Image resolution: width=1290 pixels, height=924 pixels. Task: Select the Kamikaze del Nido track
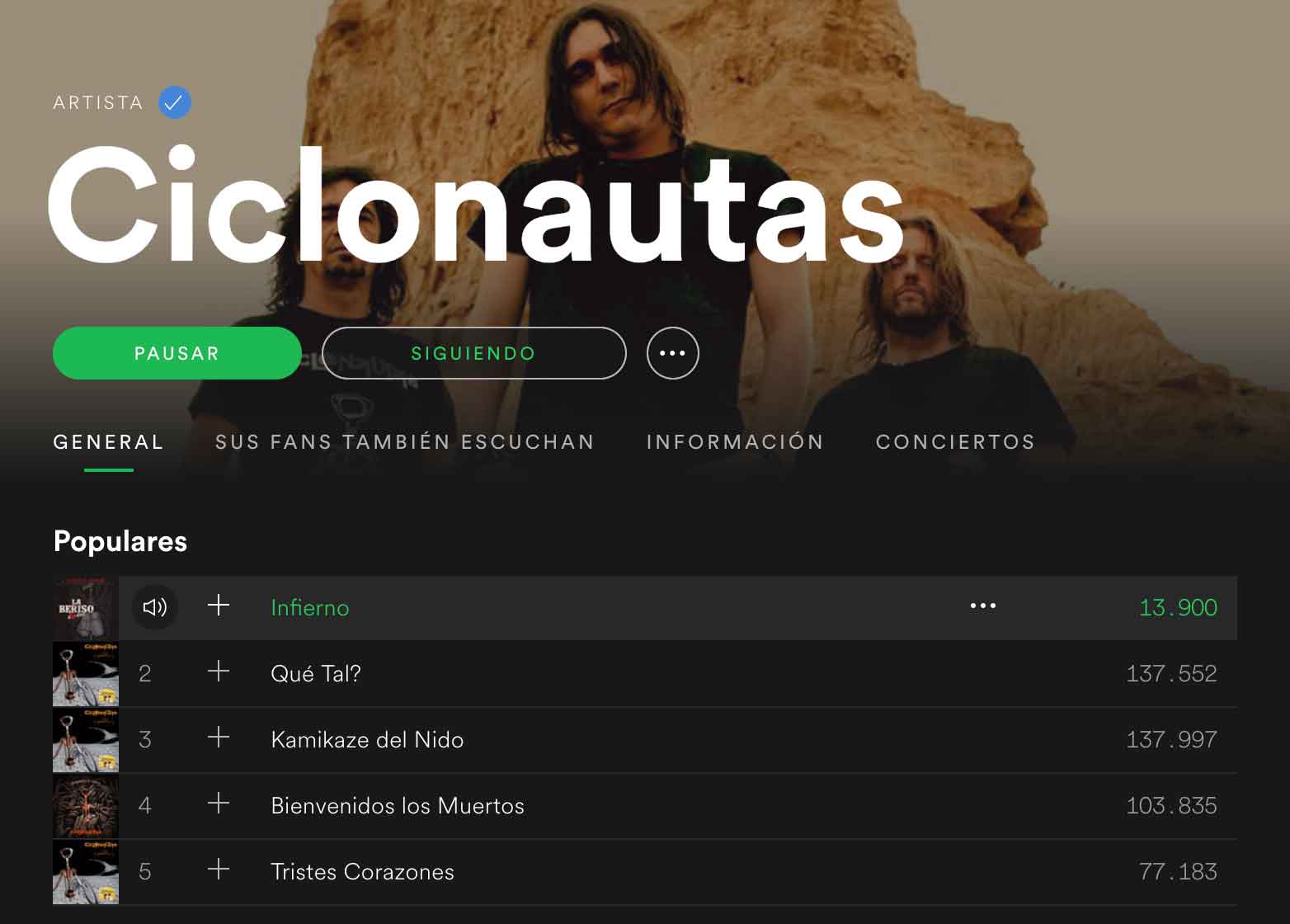pyautogui.click(x=367, y=740)
